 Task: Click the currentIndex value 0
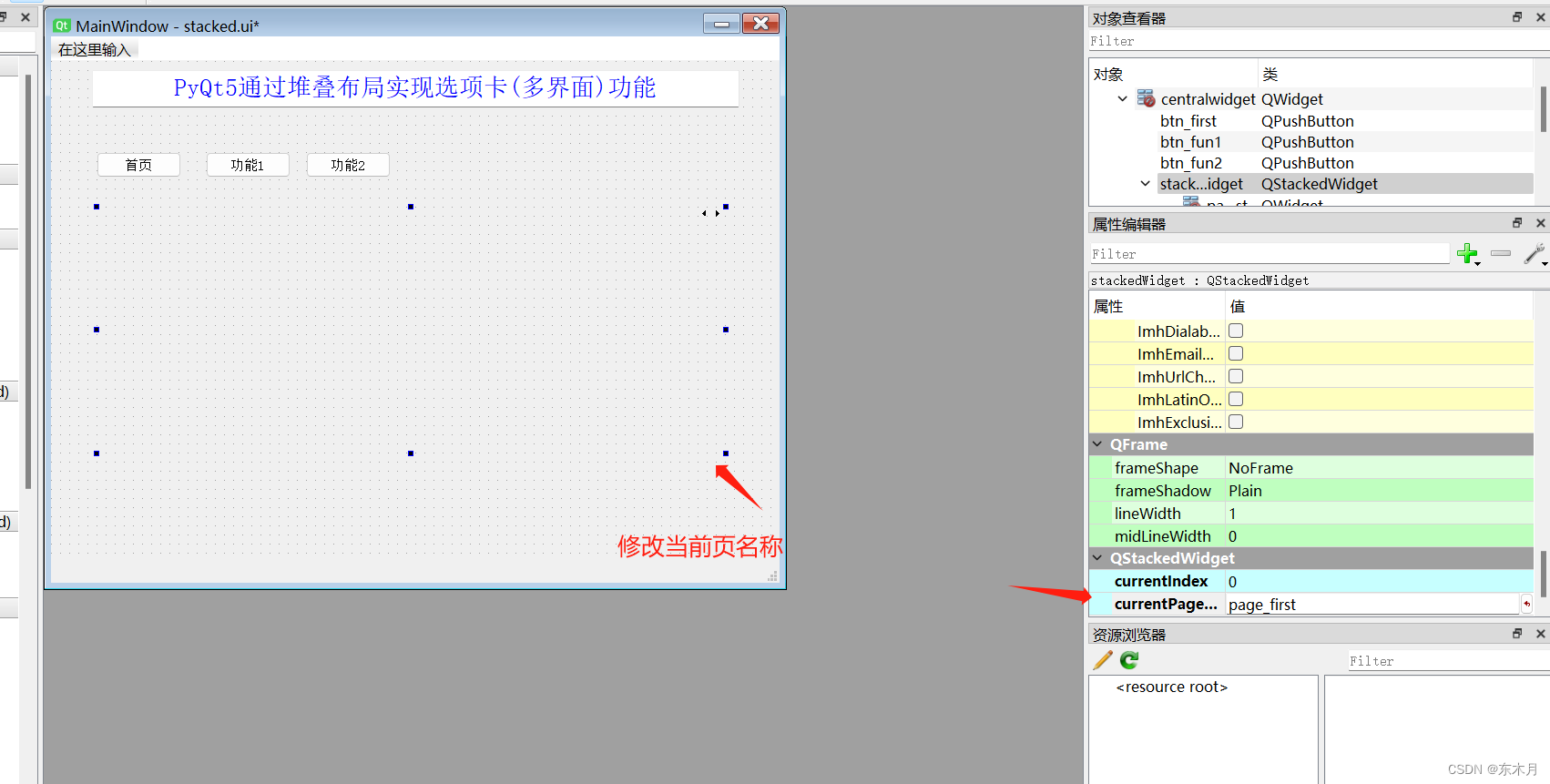point(1379,581)
